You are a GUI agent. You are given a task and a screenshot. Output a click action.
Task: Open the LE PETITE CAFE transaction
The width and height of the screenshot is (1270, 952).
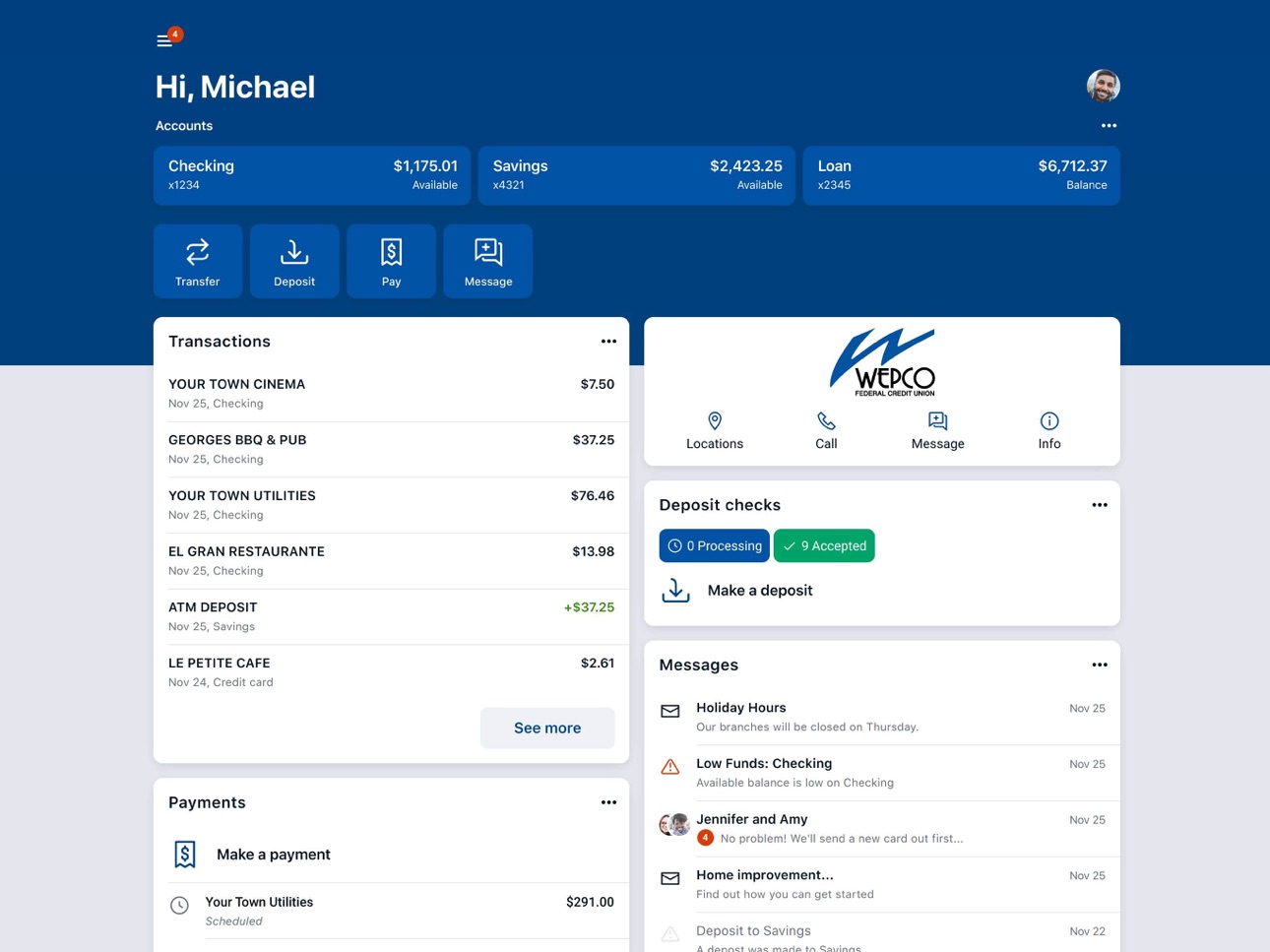click(391, 672)
